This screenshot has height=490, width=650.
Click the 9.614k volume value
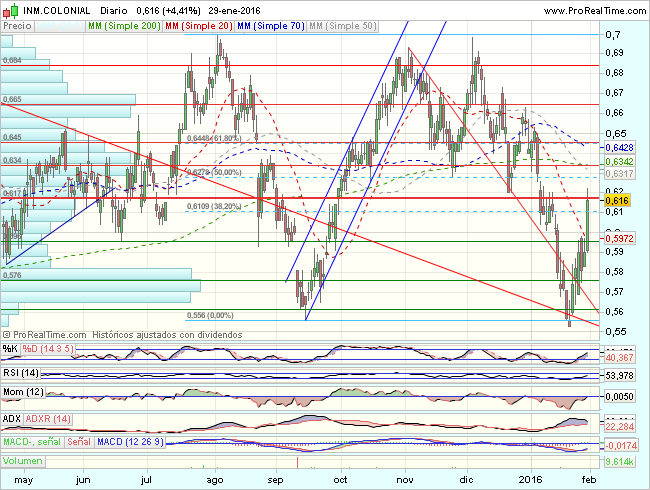click(x=619, y=461)
